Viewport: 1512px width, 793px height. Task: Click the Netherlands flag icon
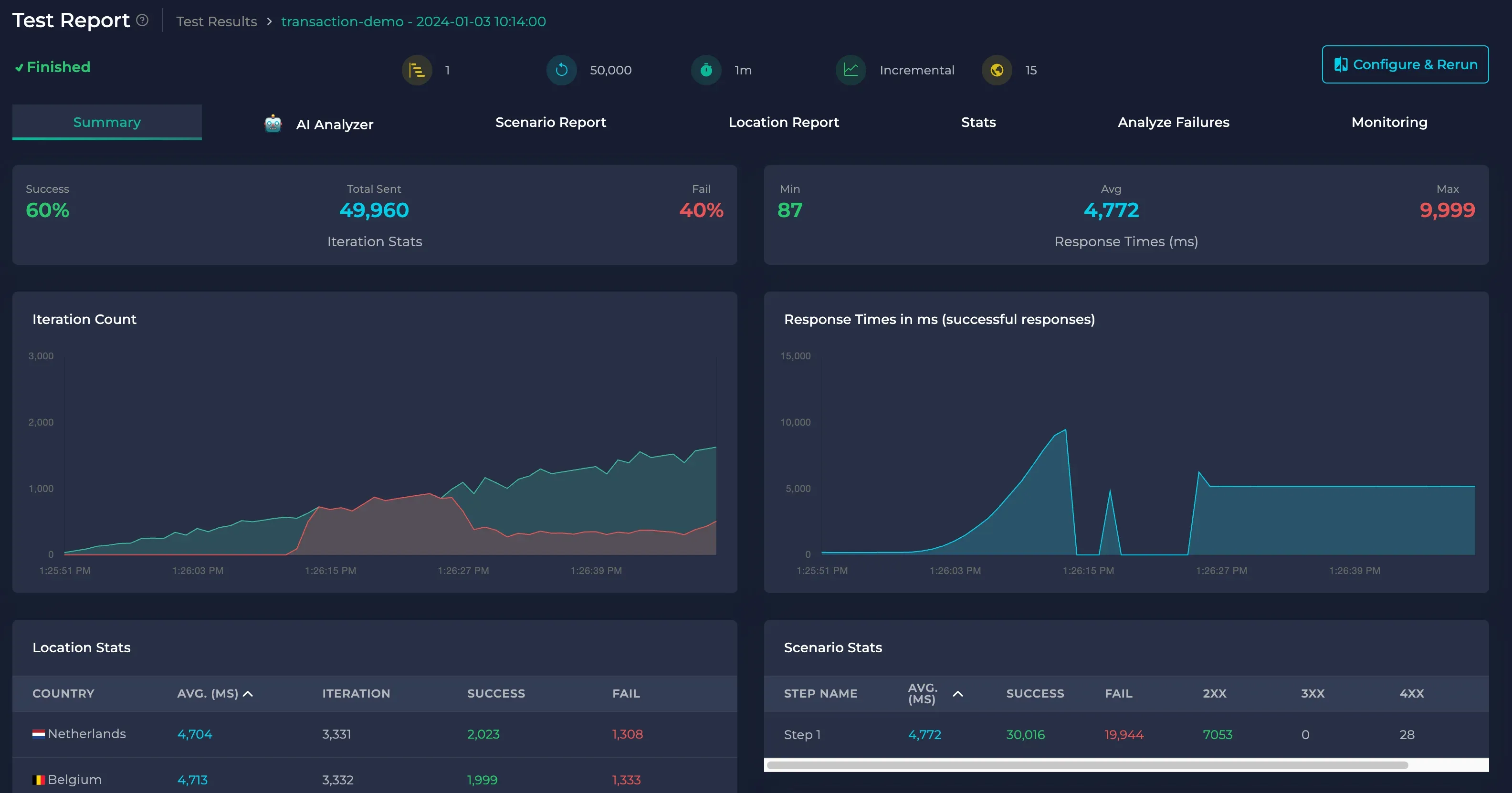tap(38, 734)
